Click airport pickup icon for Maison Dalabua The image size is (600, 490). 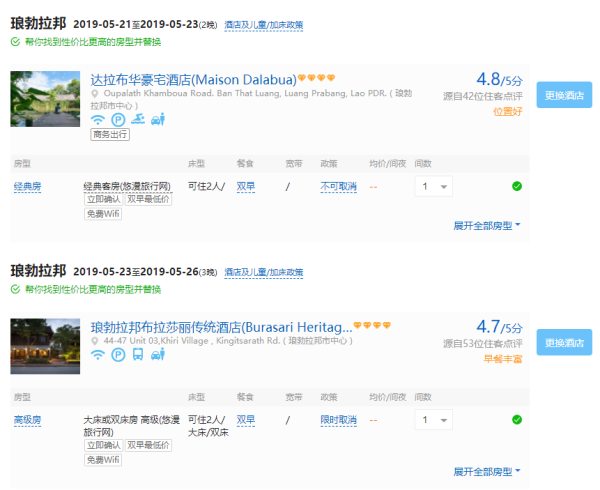pos(158,119)
